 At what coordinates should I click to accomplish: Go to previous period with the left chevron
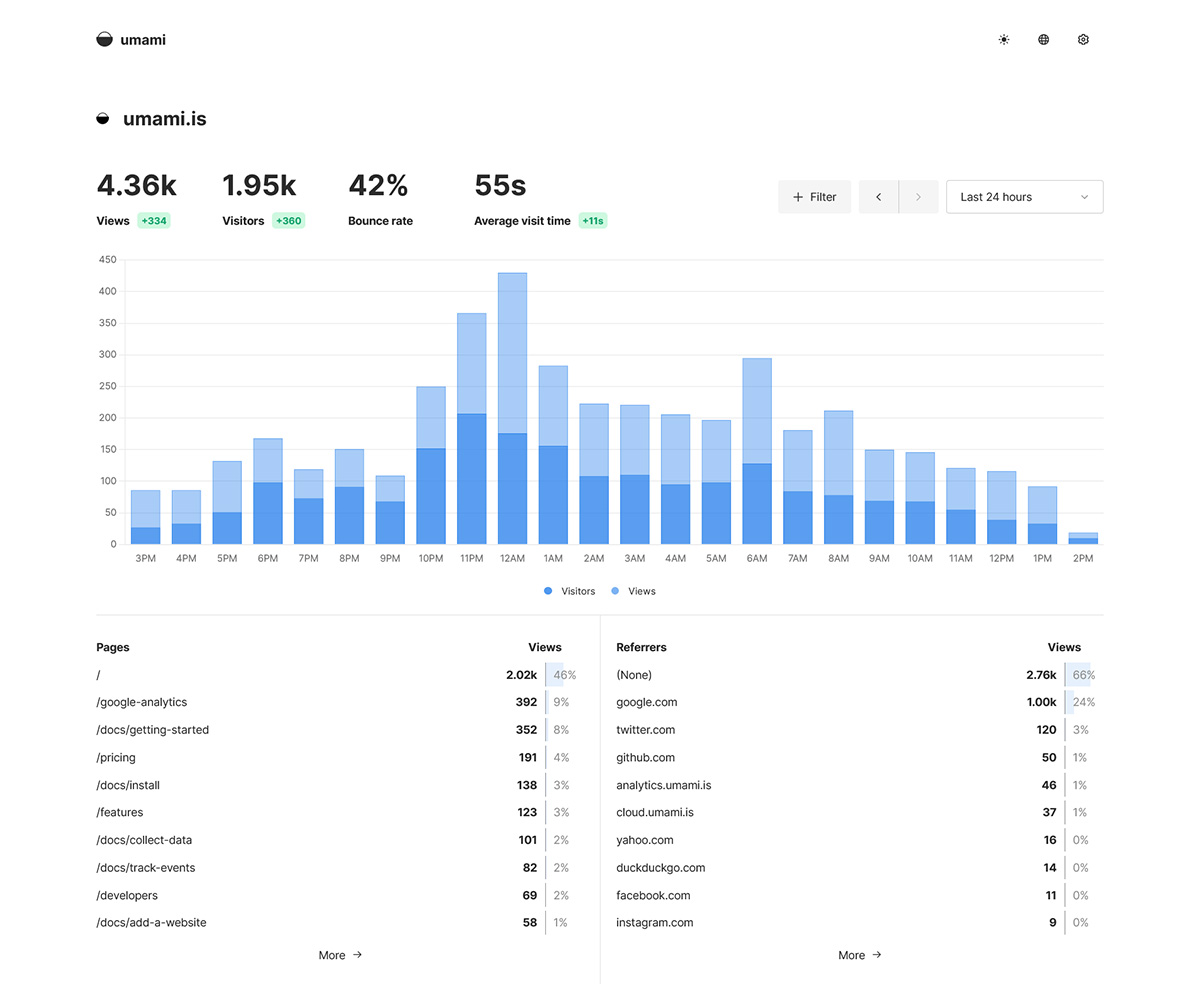pyautogui.click(x=878, y=196)
